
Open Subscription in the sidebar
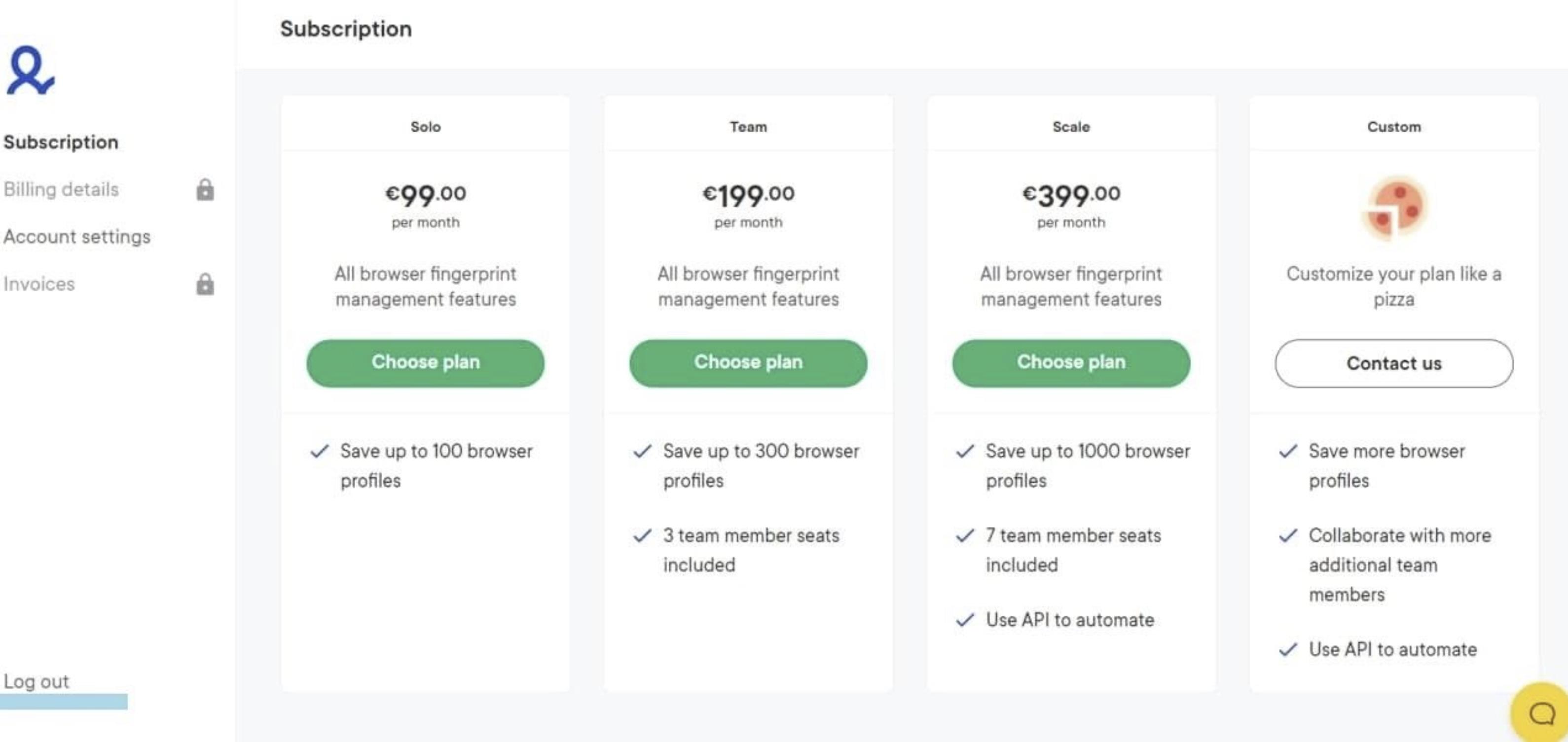coord(61,142)
